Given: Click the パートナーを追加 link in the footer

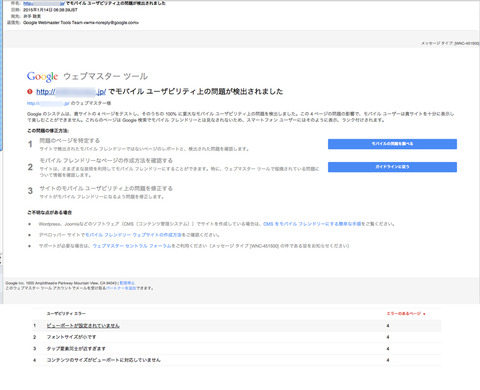Looking at the screenshot, I should point(121,288).
